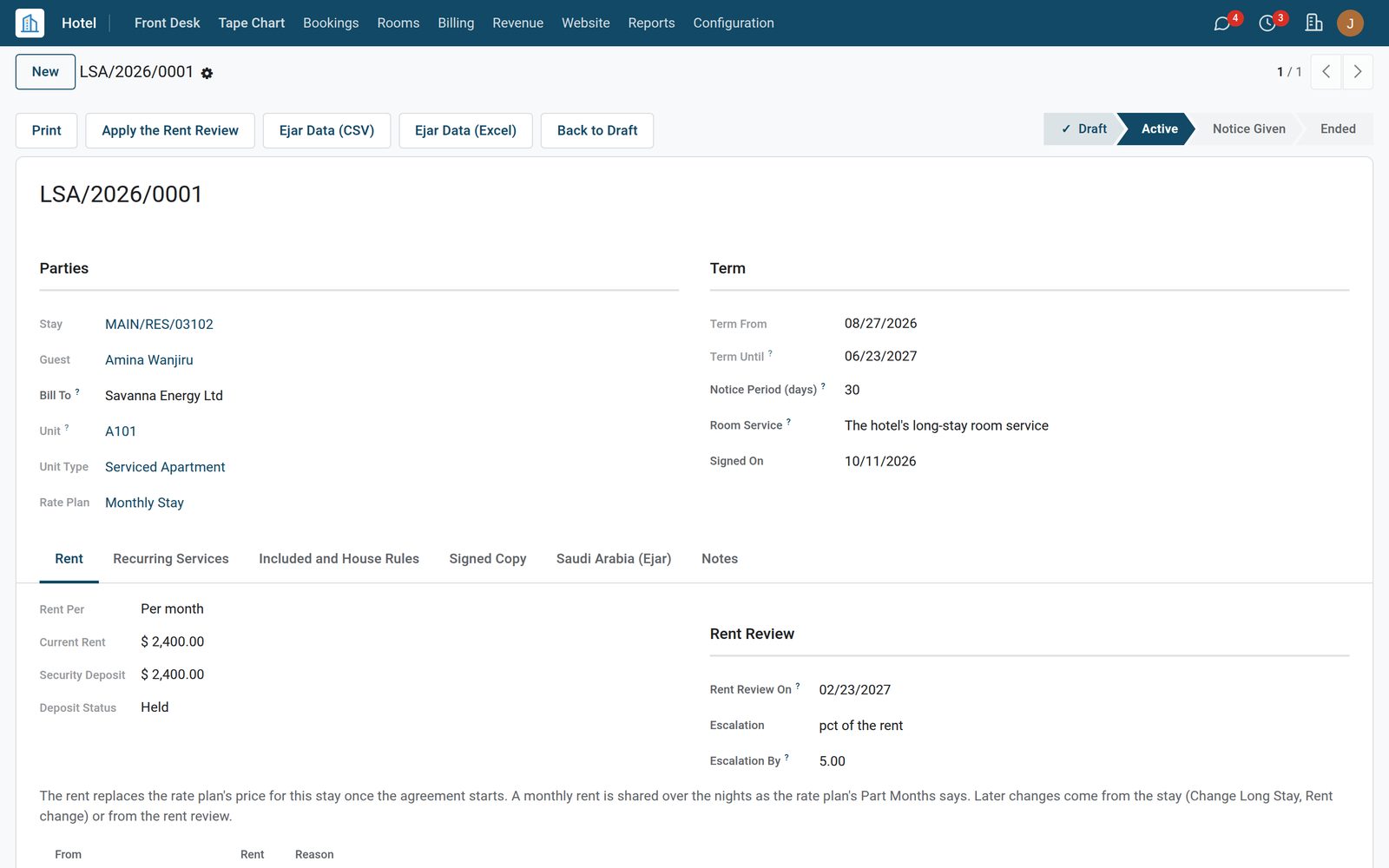The image size is (1389, 868).
Task: Open the MAIN/RES/03102 stay link
Action: pos(159,324)
